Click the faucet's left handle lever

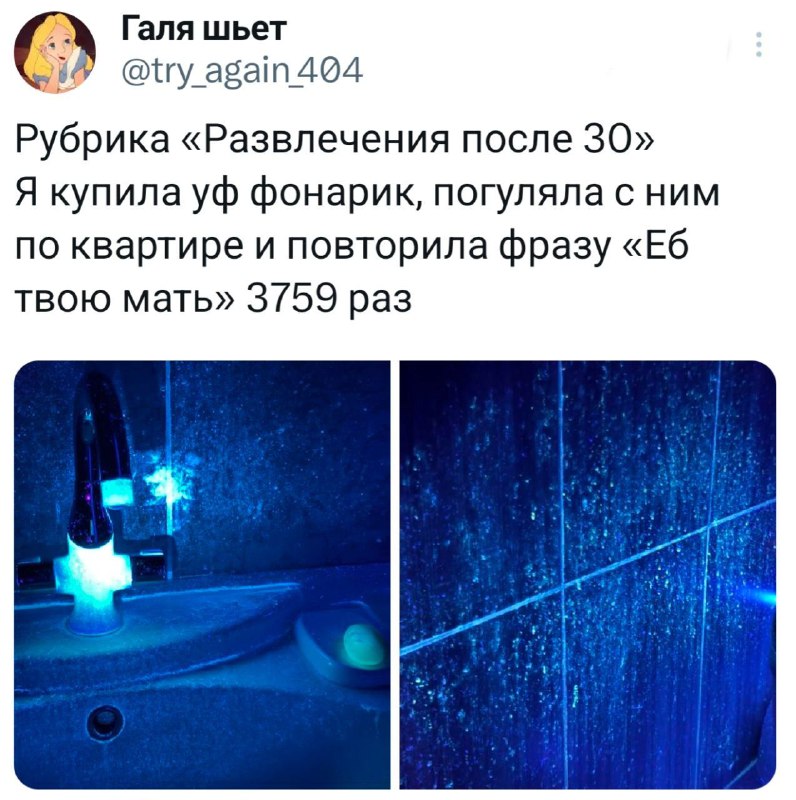[36, 574]
